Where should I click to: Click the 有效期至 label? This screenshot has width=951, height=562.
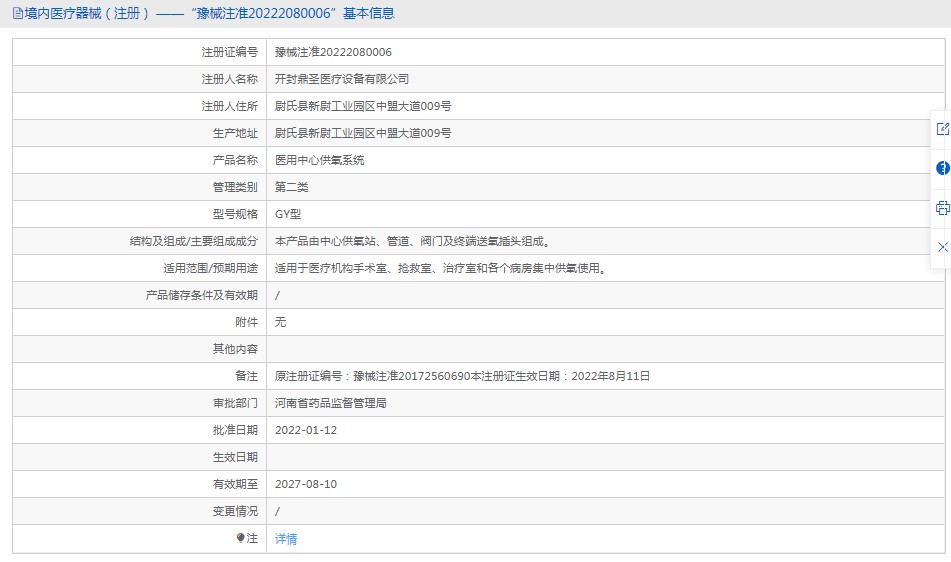coord(235,484)
